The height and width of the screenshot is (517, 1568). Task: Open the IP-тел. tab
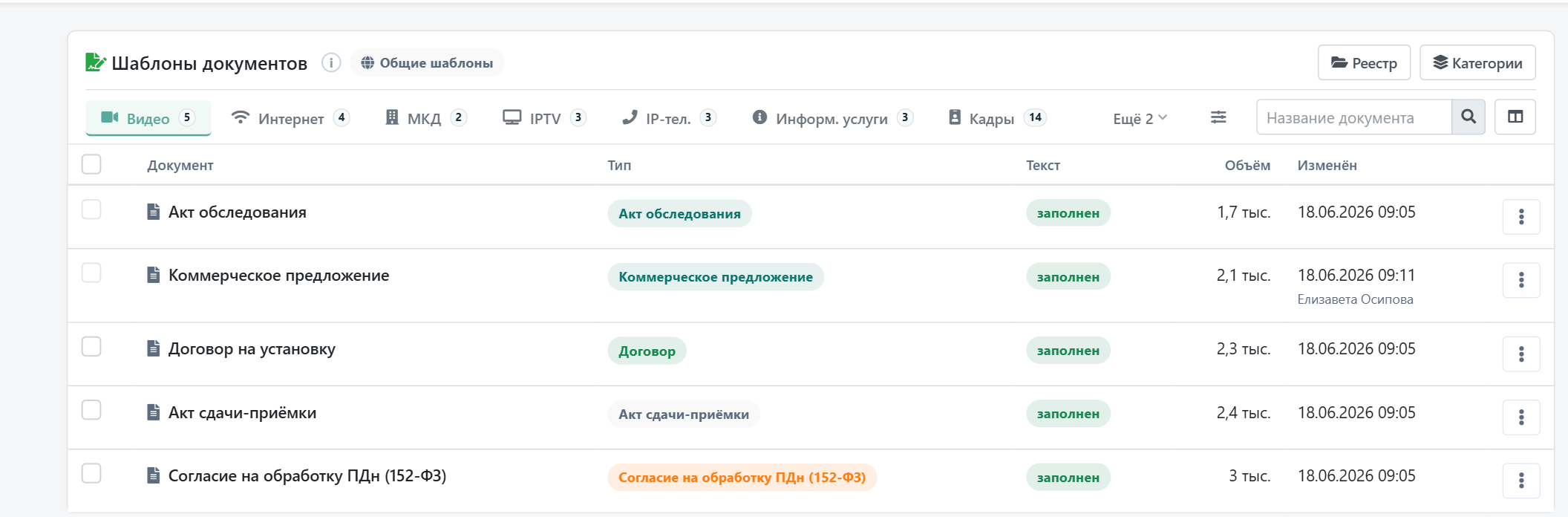[669, 118]
